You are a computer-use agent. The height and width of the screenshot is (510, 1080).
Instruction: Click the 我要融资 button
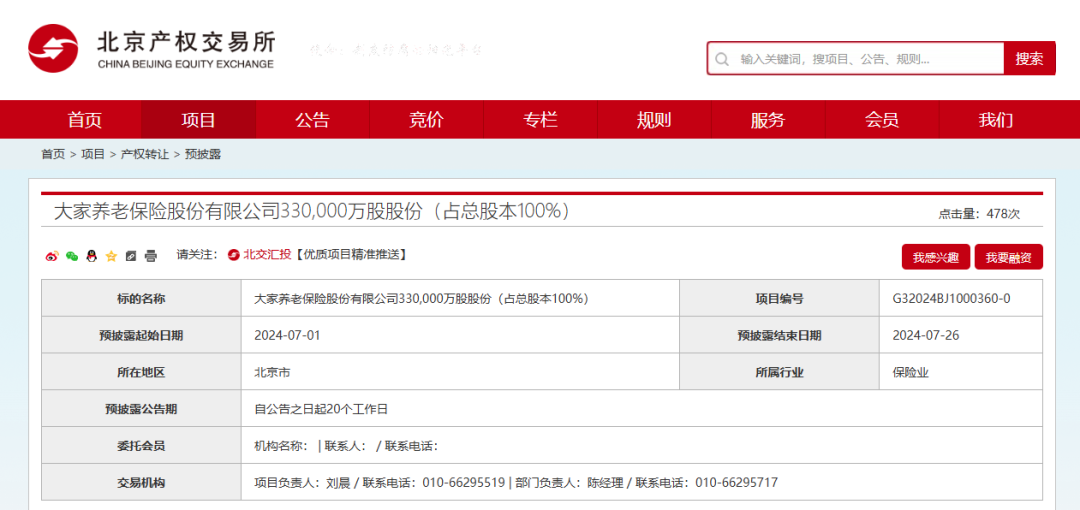1008,257
